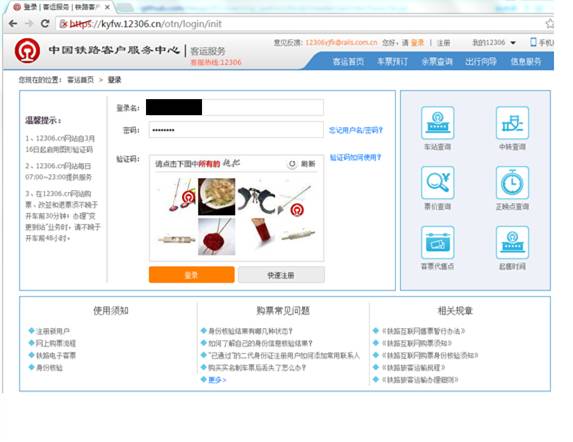This screenshot has width=573, height=442.
Task: Open the 票价查询 ticket price icon
Action: [x=437, y=183]
